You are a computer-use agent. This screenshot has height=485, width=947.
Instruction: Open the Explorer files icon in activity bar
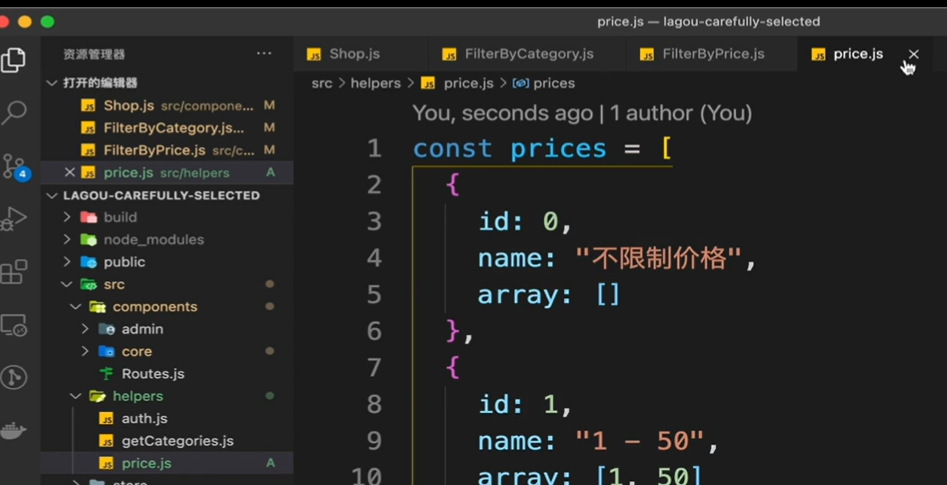tap(13, 60)
